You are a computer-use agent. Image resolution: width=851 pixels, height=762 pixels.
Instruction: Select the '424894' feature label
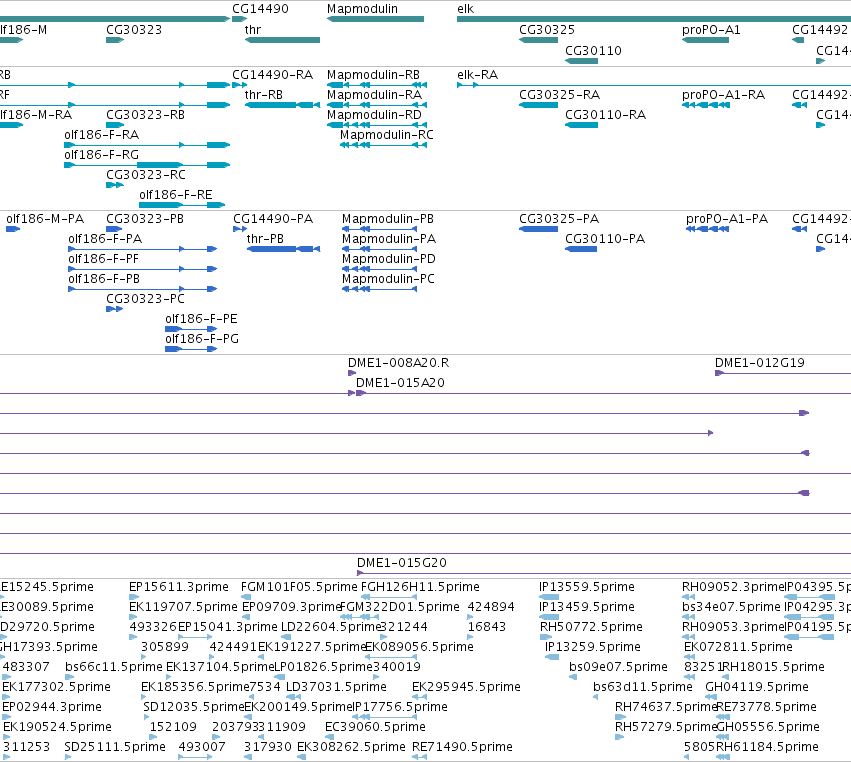[x=491, y=607]
